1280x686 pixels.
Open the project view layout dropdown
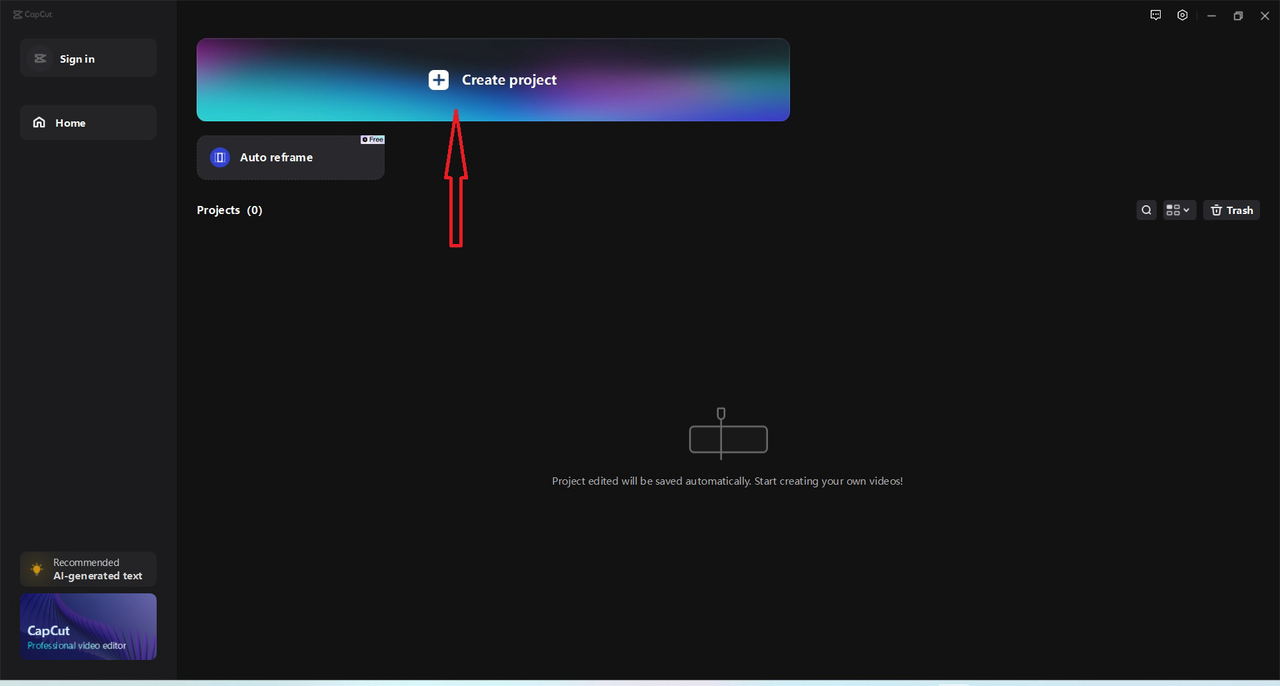[x=1179, y=210]
